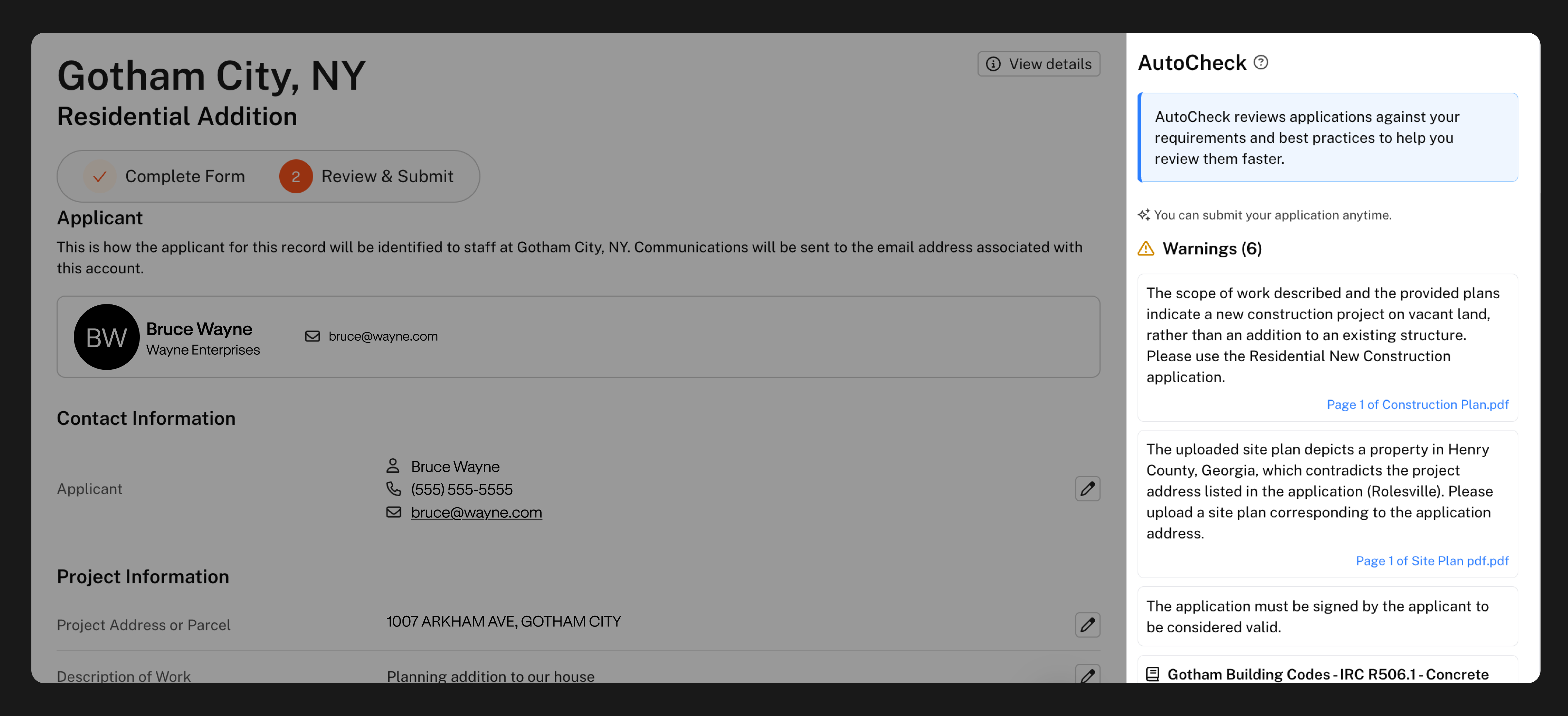
Task: Click the AutoCheck help question mark icon
Action: coord(1261,63)
